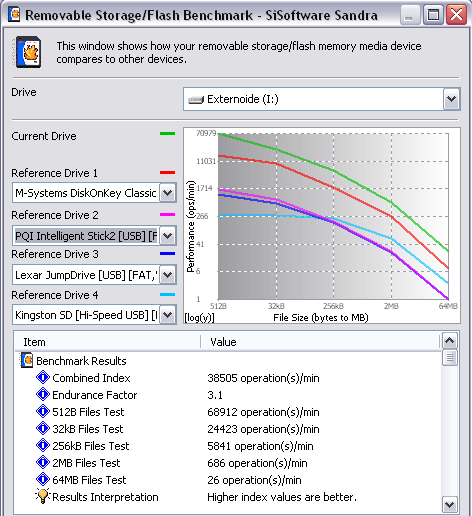Click the info icon for 64MB Files Test
The height and width of the screenshot is (516, 472).
click(43, 480)
